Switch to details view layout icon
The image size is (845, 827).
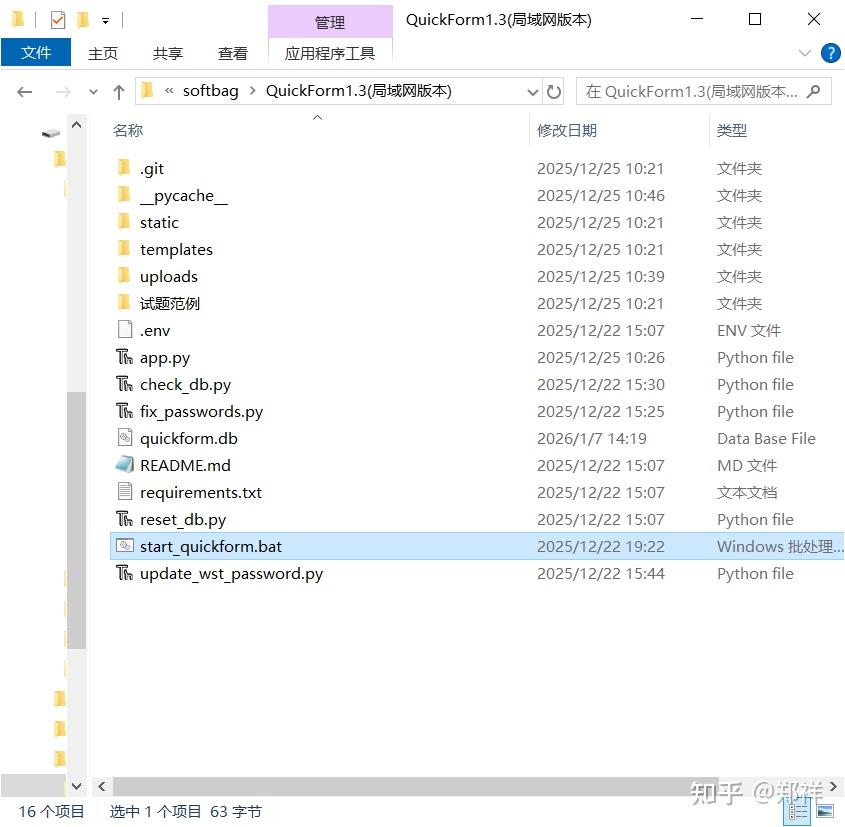click(x=798, y=811)
